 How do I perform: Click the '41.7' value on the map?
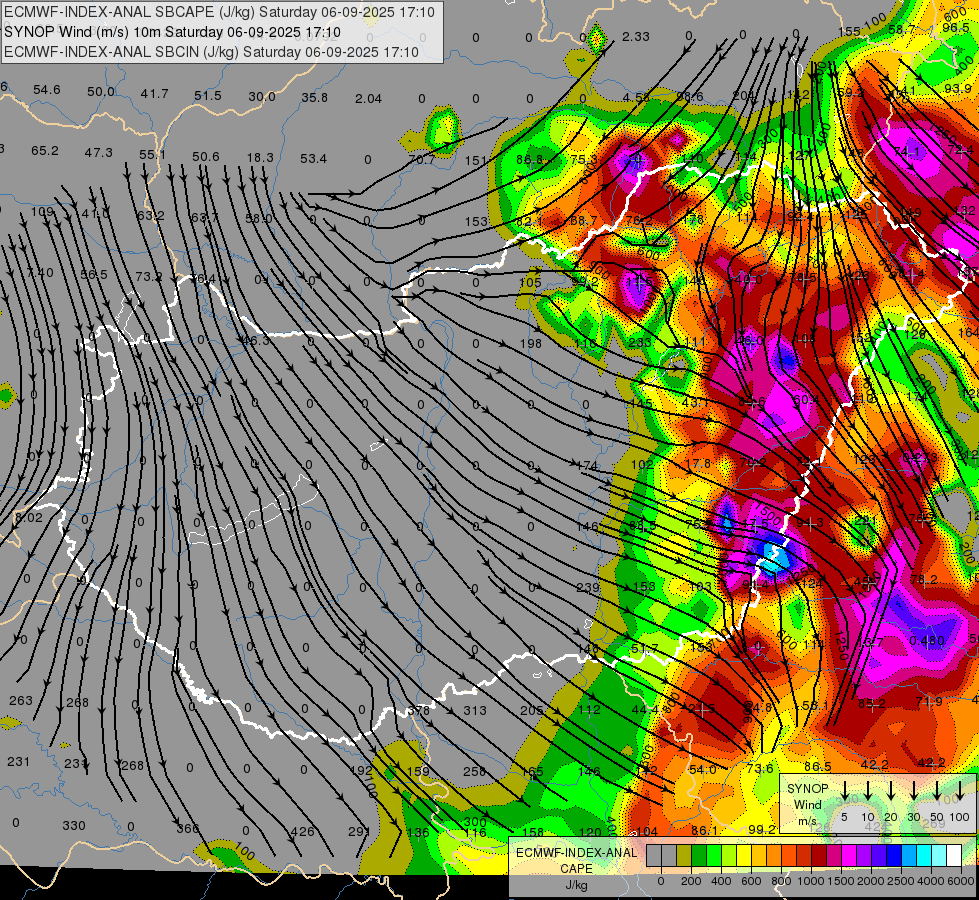coord(154,94)
